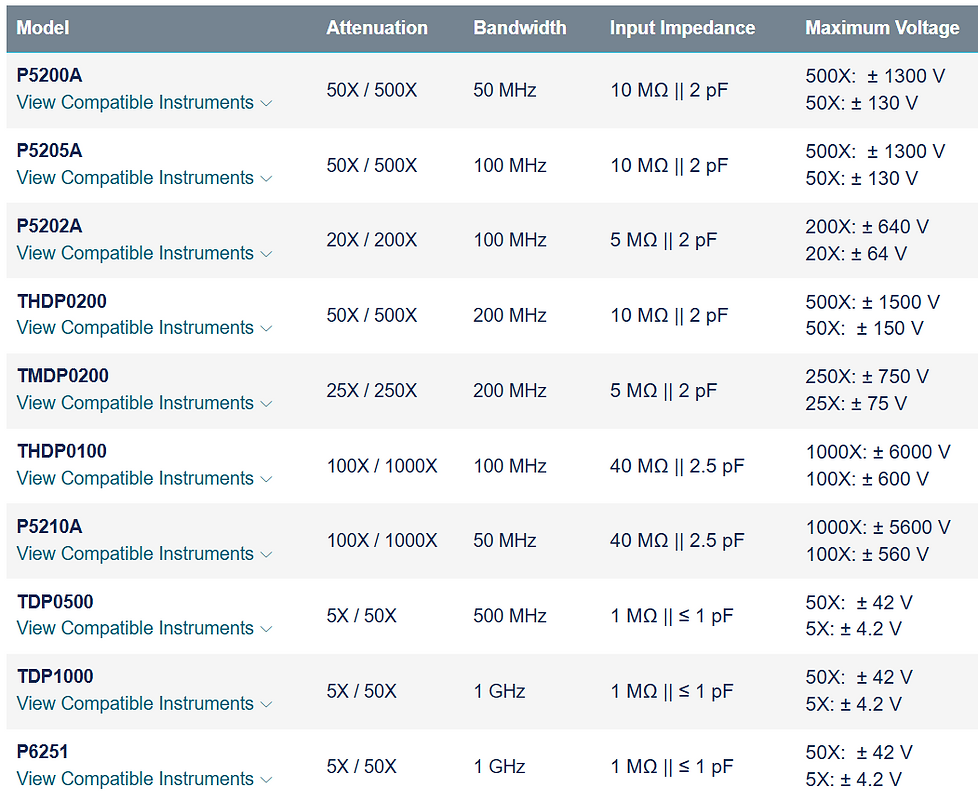Select the THDP0100 model name

[62, 451]
